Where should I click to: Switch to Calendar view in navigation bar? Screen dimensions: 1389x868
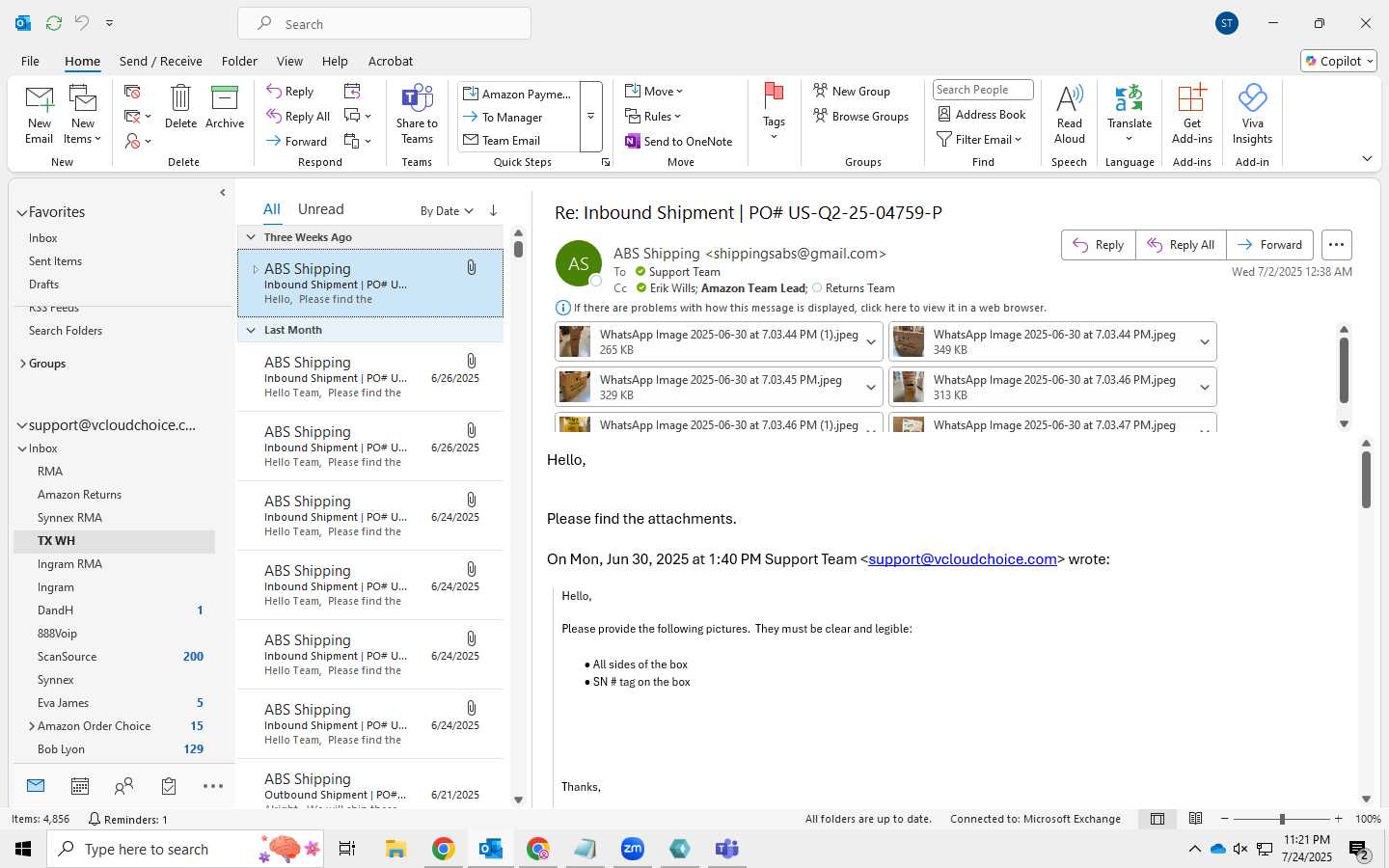[x=80, y=786]
